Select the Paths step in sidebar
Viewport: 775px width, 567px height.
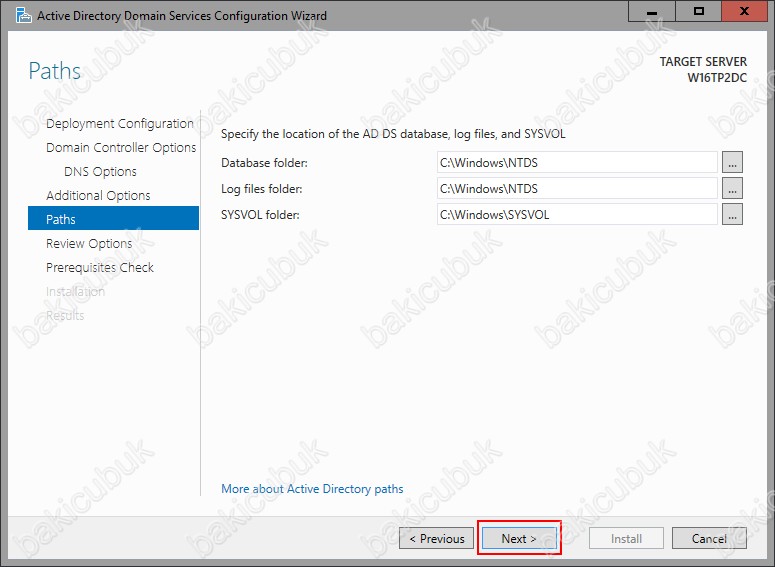(113, 218)
